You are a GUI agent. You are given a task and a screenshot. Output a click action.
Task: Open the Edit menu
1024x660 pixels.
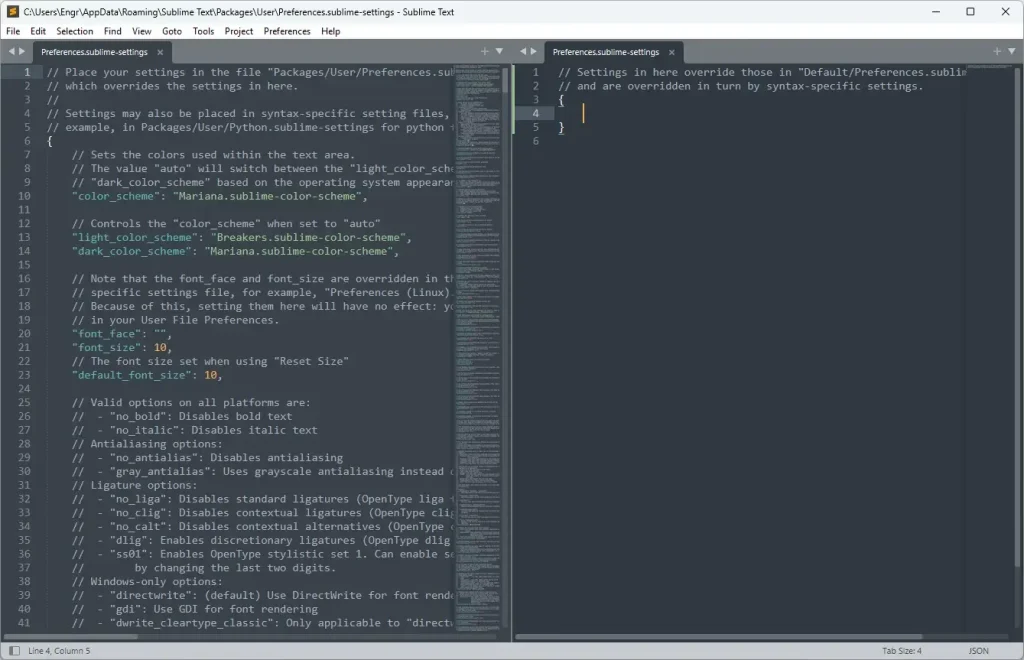tap(38, 31)
